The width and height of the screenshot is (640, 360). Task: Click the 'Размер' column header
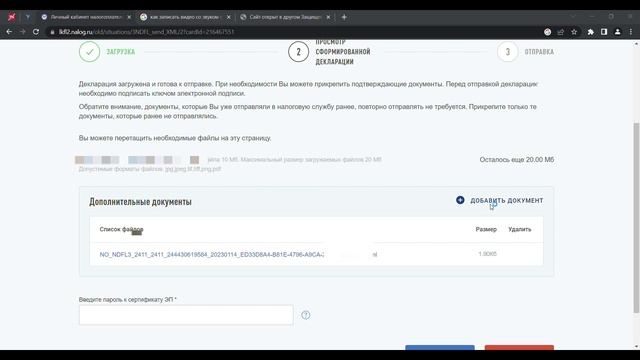coord(486,229)
